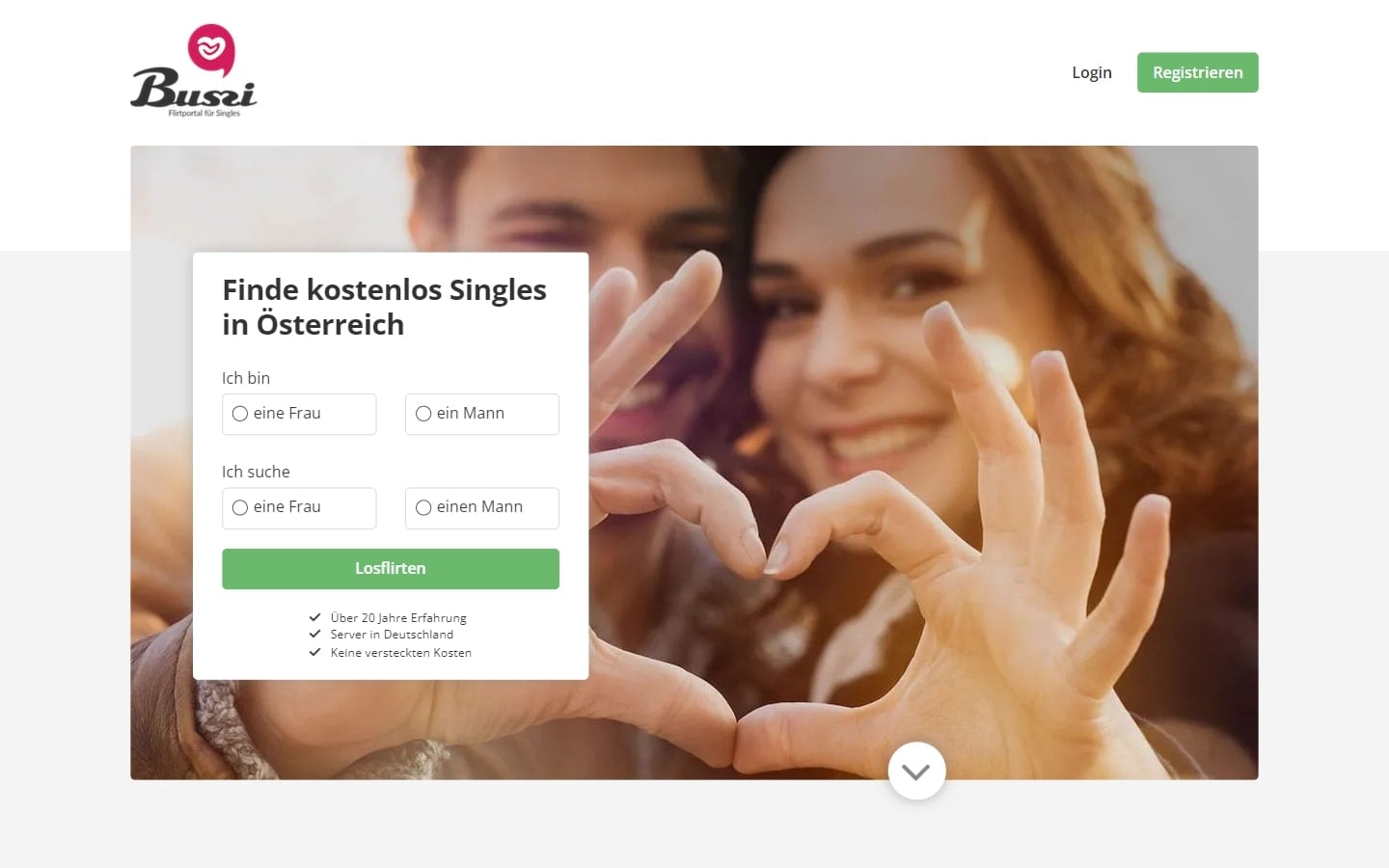The height and width of the screenshot is (868, 1389).
Task: Click the green Losflirten button
Action: pos(391,569)
